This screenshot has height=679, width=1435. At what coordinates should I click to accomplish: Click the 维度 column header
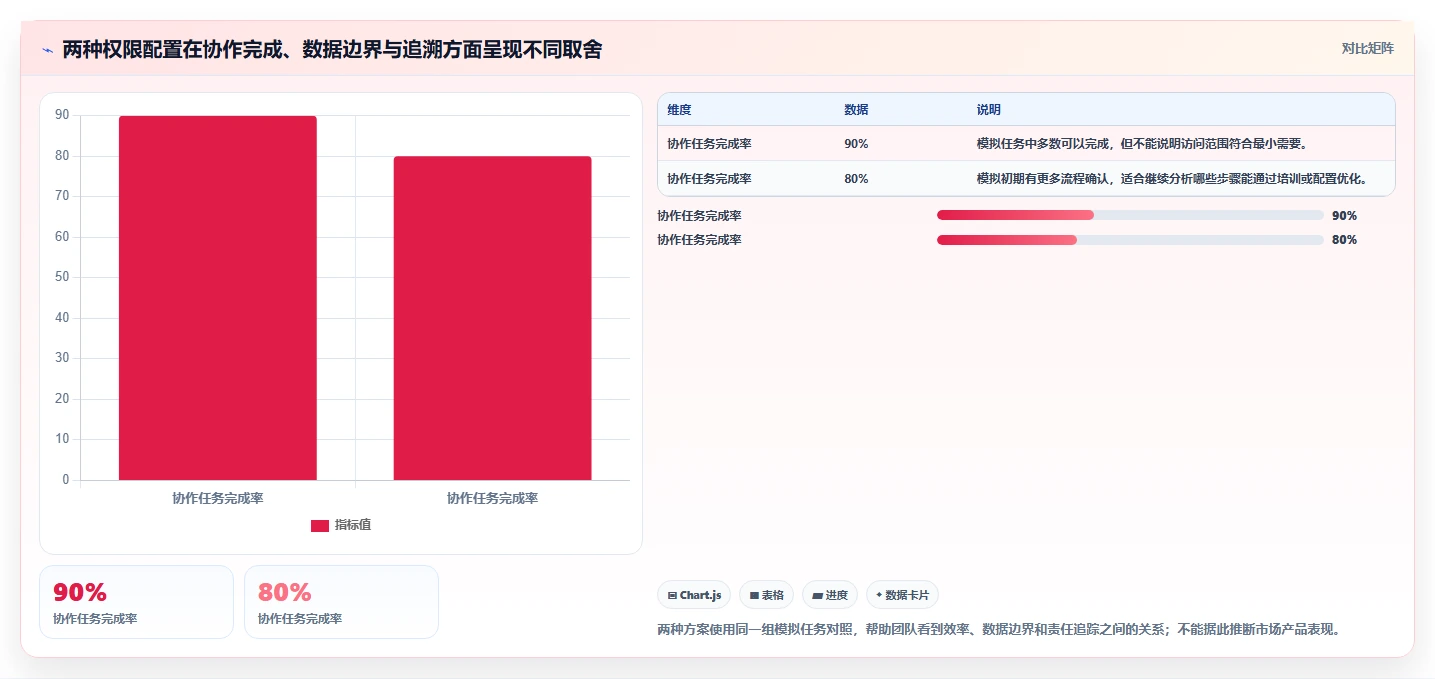tap(679, 110)
